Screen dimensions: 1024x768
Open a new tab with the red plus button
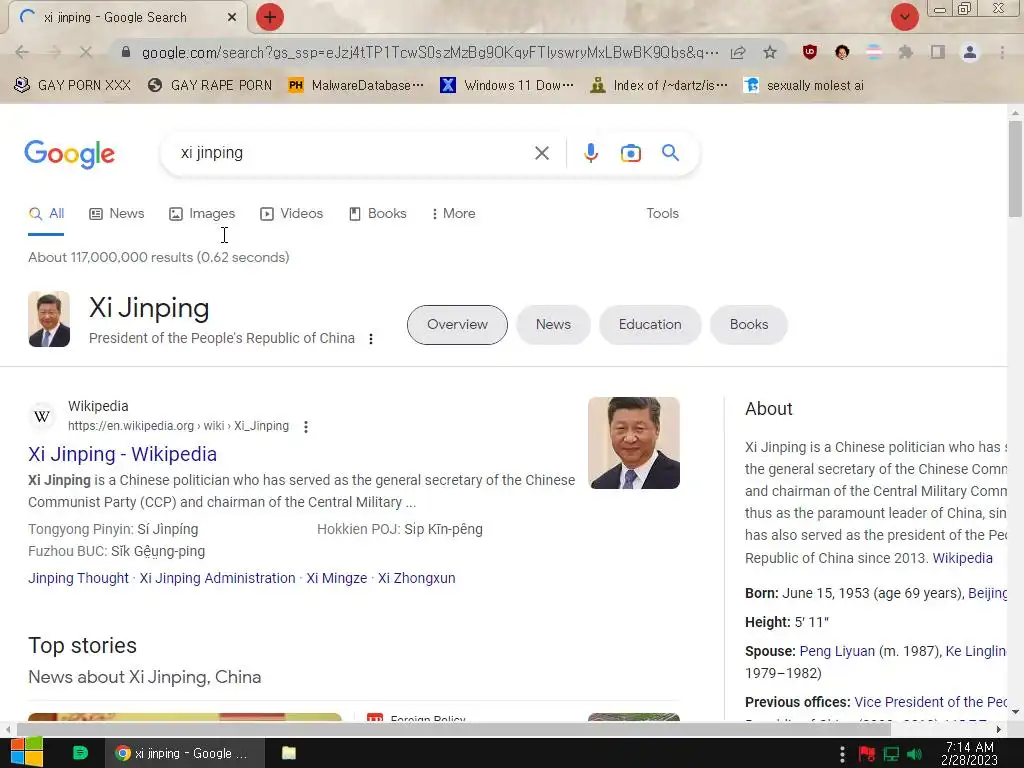pyautogui.click(x=270, y=17)
